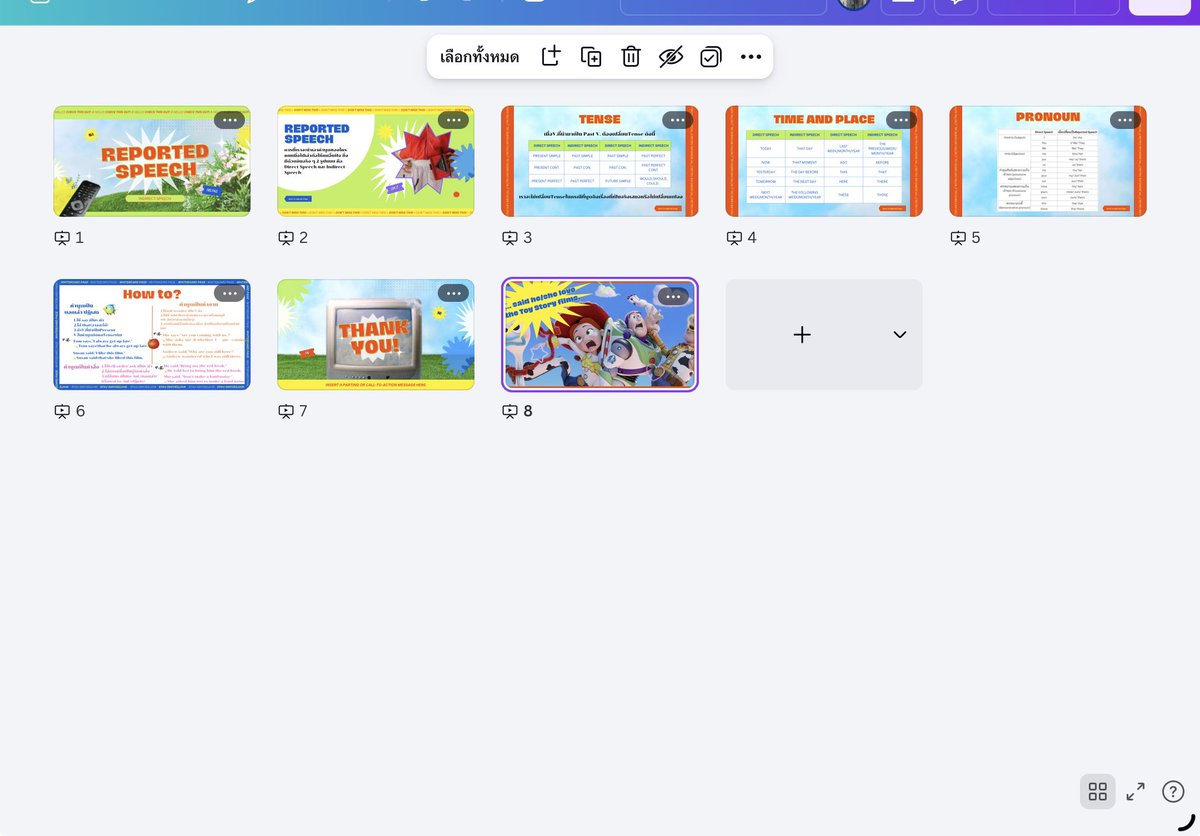Open presenter notes icon beside page 1
The width and height of the screenshot is (1200, 836).
click(x=62, y=238)
